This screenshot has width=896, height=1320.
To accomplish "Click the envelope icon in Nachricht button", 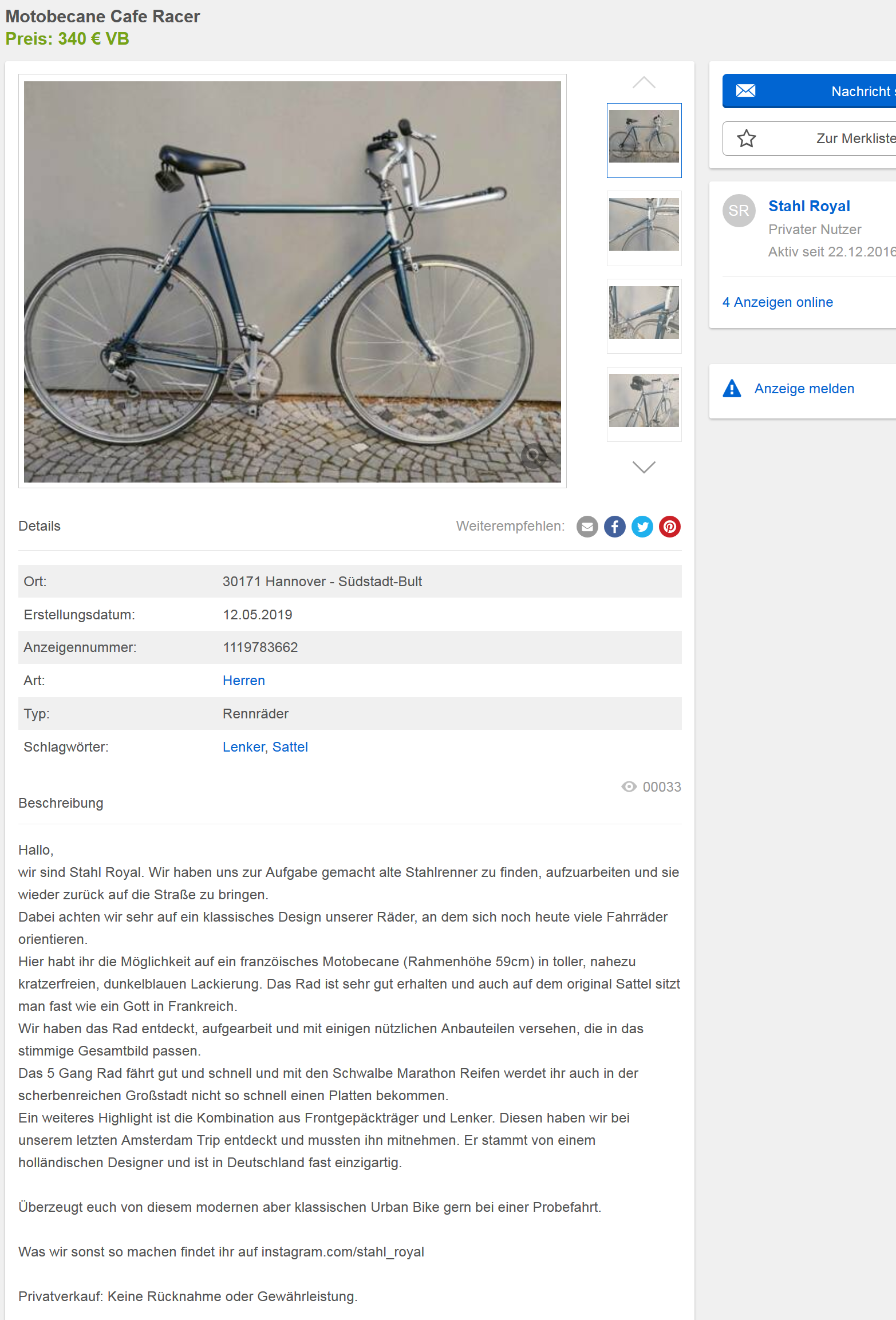I will [x=745, y=90].
